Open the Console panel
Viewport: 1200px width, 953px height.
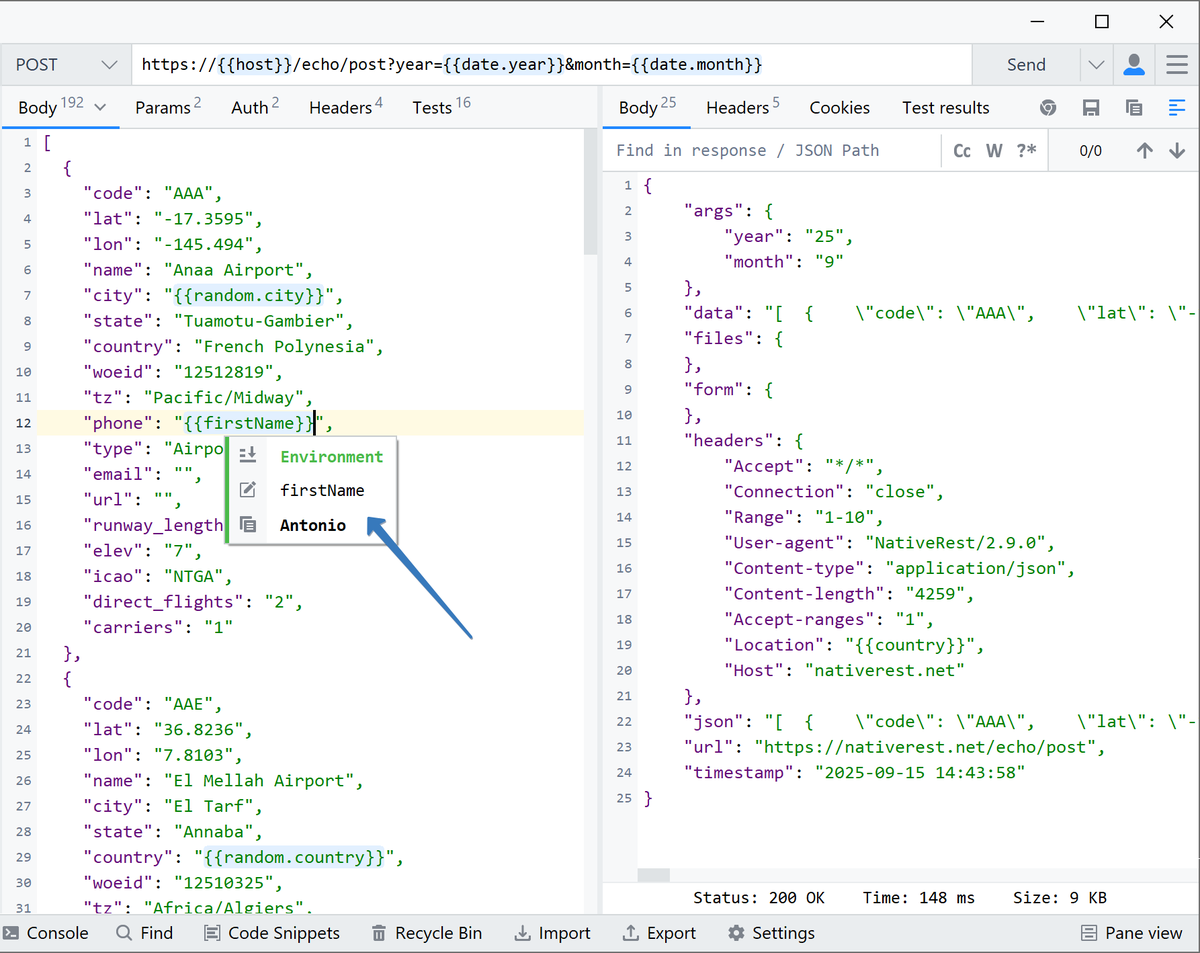(x=46, y=933)
